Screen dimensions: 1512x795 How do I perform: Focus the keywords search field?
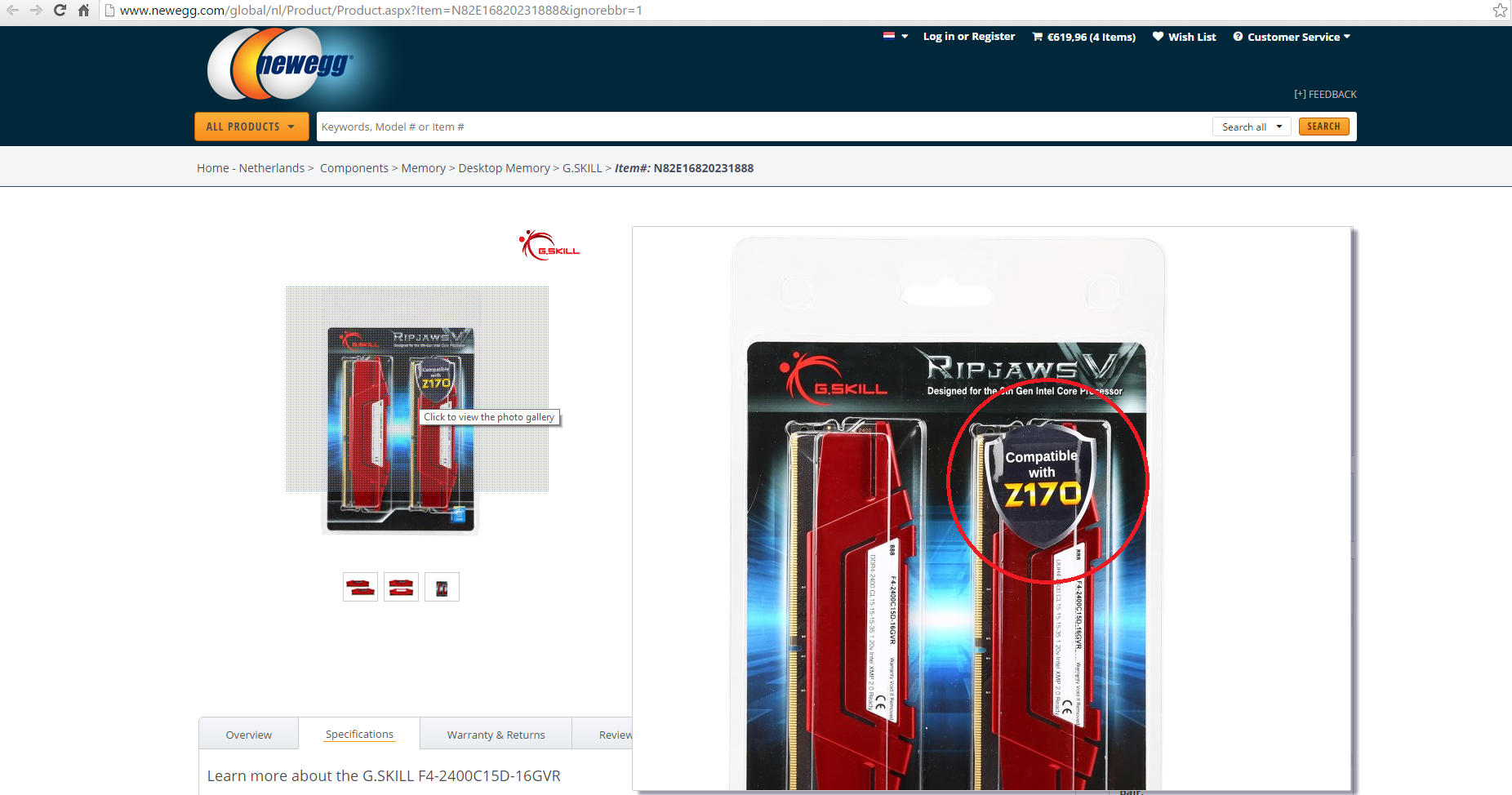click(763, 127)
